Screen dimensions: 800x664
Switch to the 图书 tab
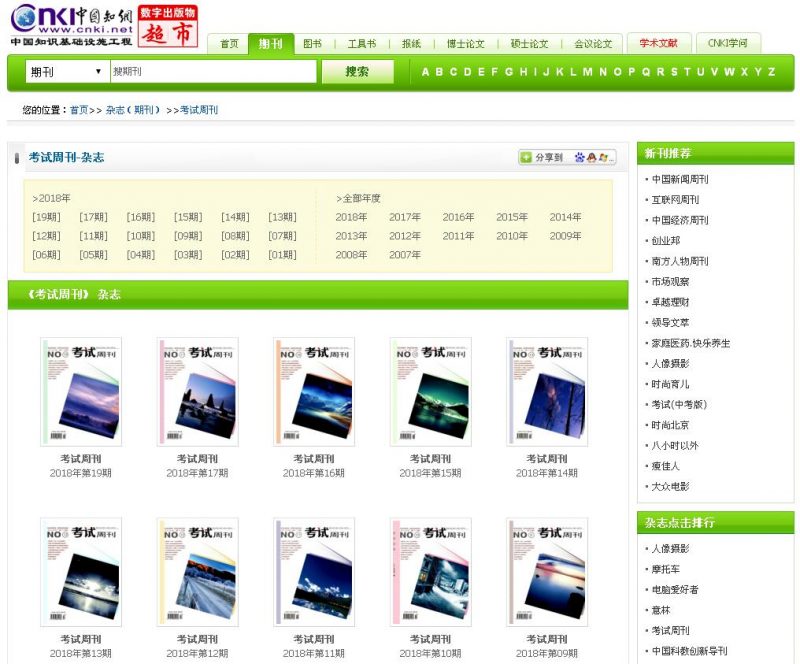tap(311, 43)
